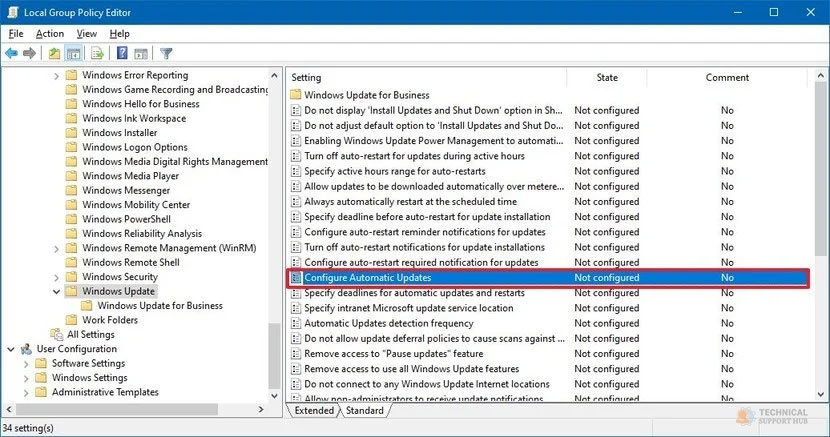Click the Windows PowerShell folder icon
830x437 pixels.
(x=71, y=219)
